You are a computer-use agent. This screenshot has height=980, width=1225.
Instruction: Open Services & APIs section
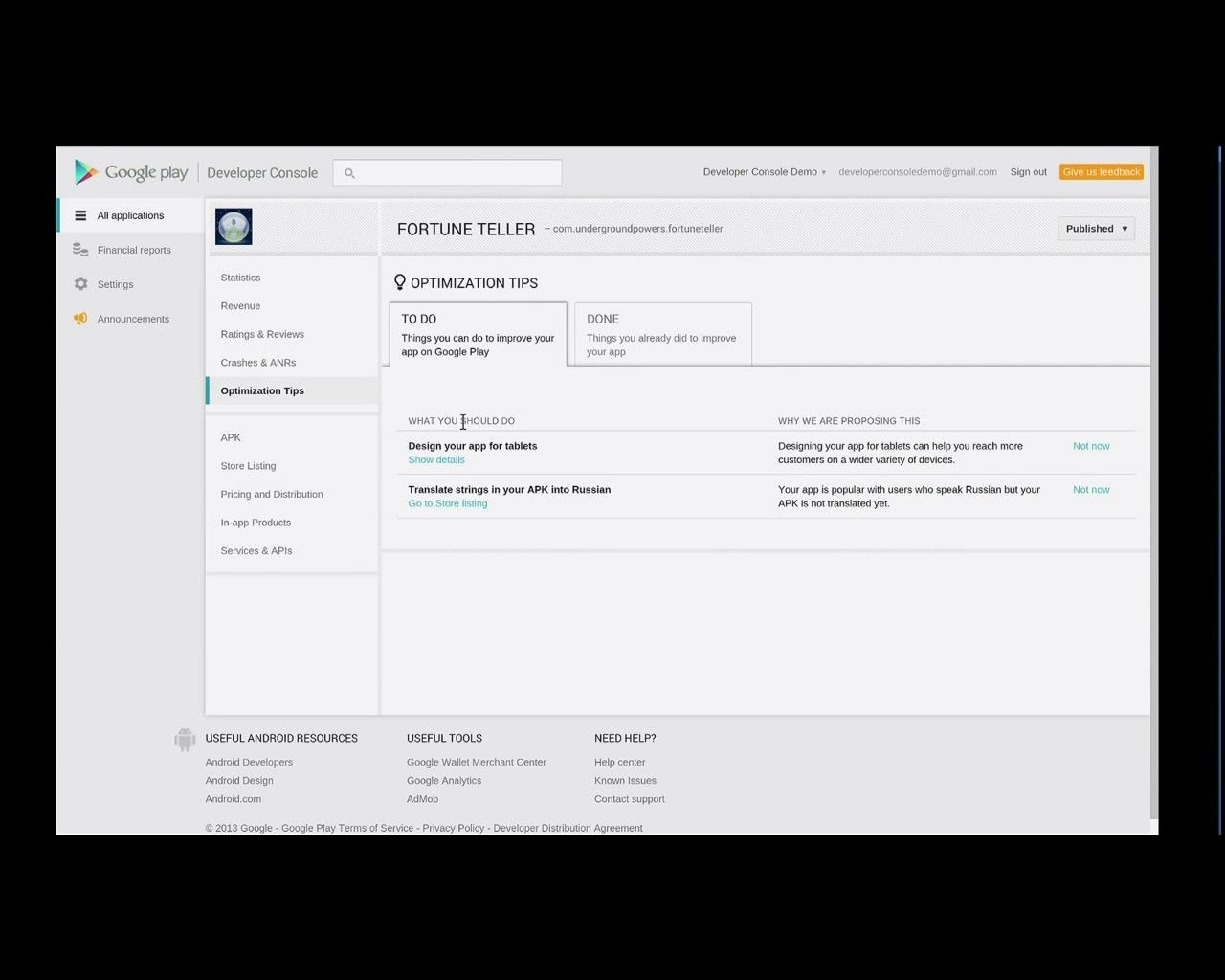click(256, 550)
